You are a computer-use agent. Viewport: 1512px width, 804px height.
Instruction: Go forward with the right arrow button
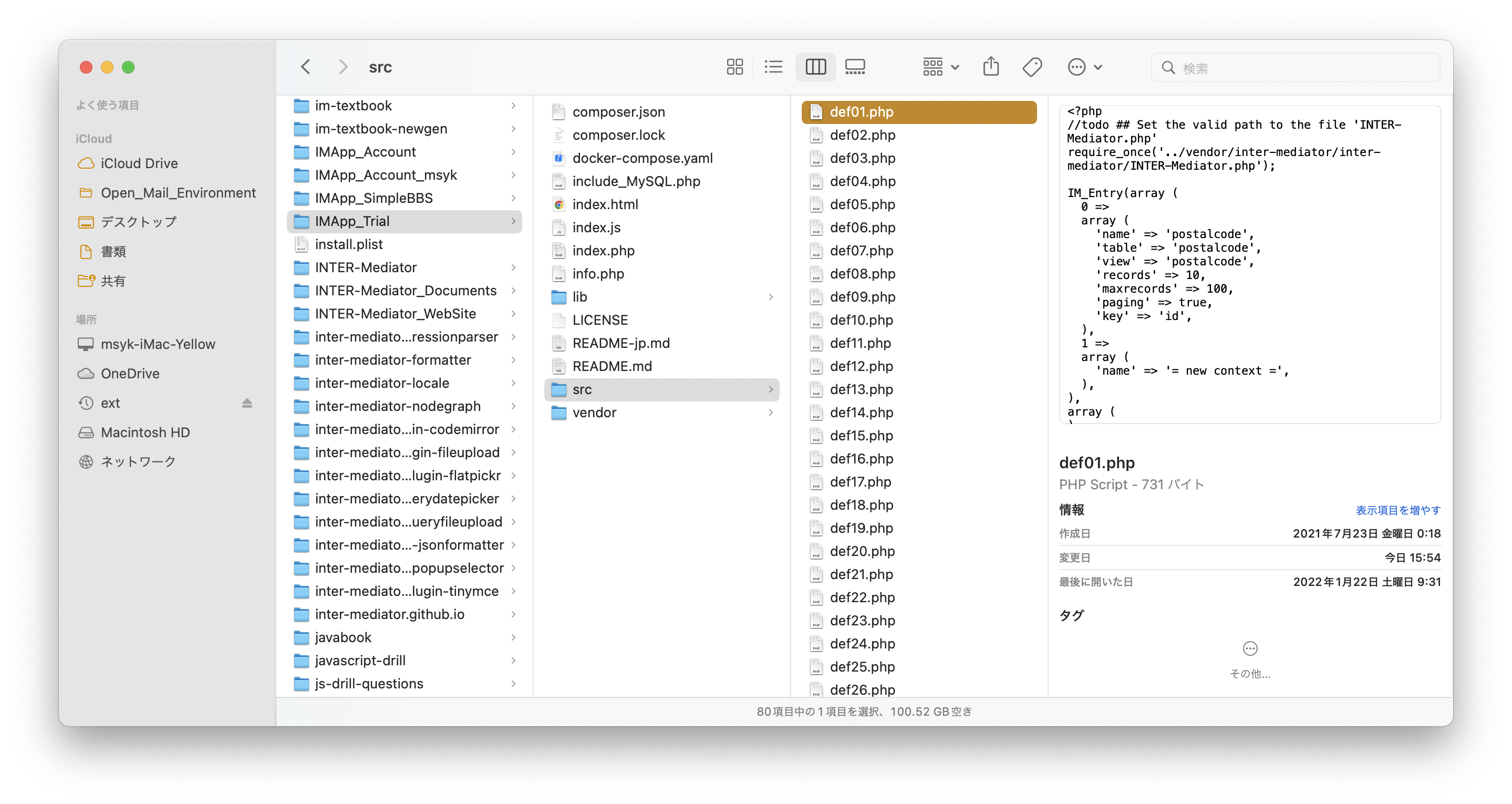[x=344, y=67]
